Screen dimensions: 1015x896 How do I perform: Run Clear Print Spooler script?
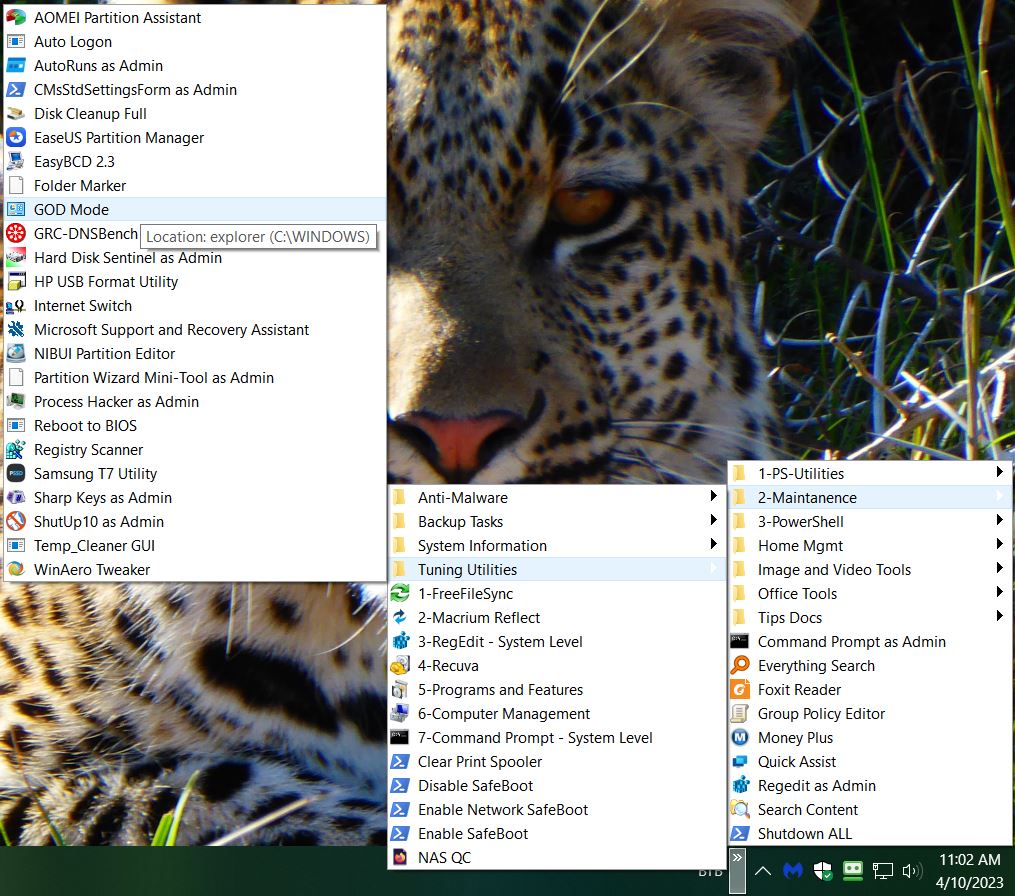(480, 762)
